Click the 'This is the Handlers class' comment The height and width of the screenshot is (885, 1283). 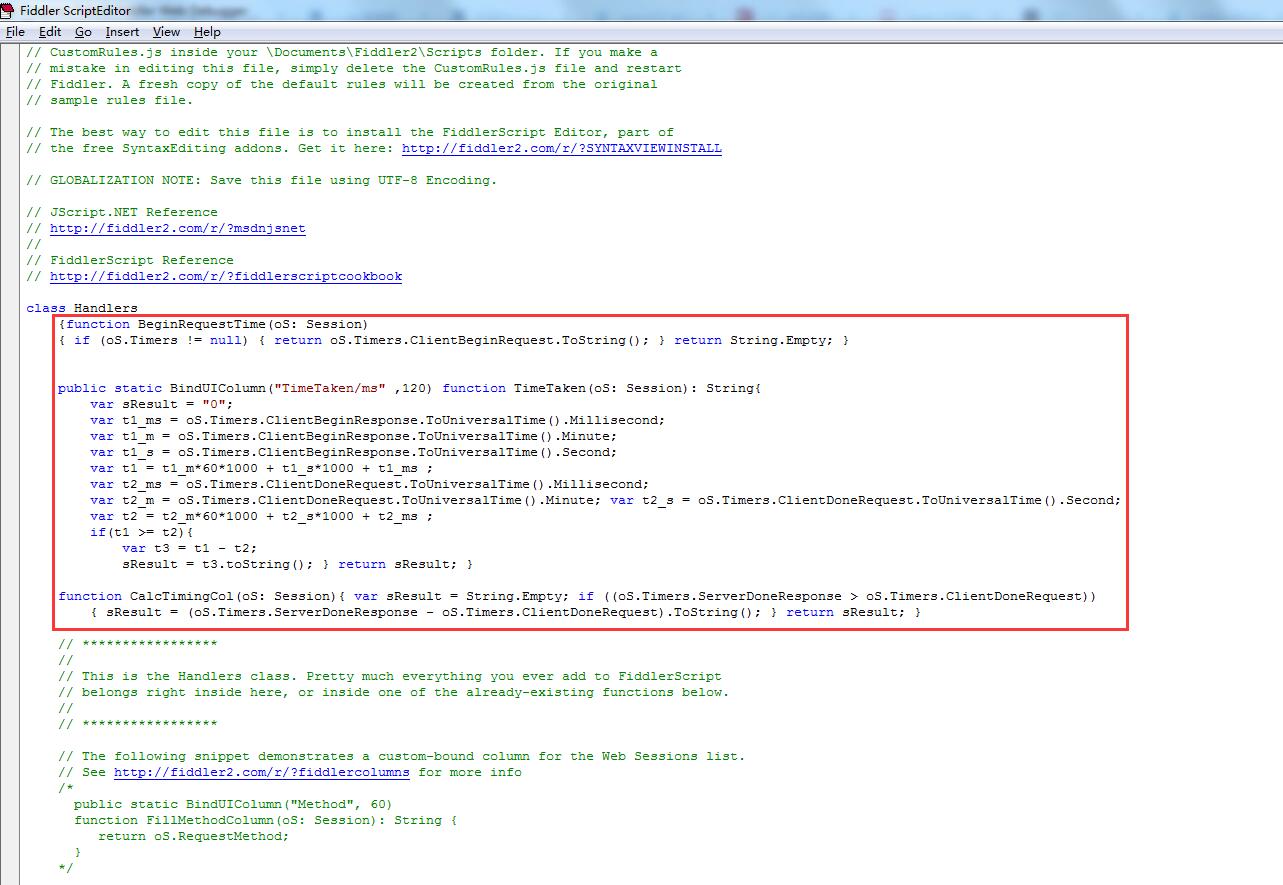pyautogui.click(x=390, y=676)
